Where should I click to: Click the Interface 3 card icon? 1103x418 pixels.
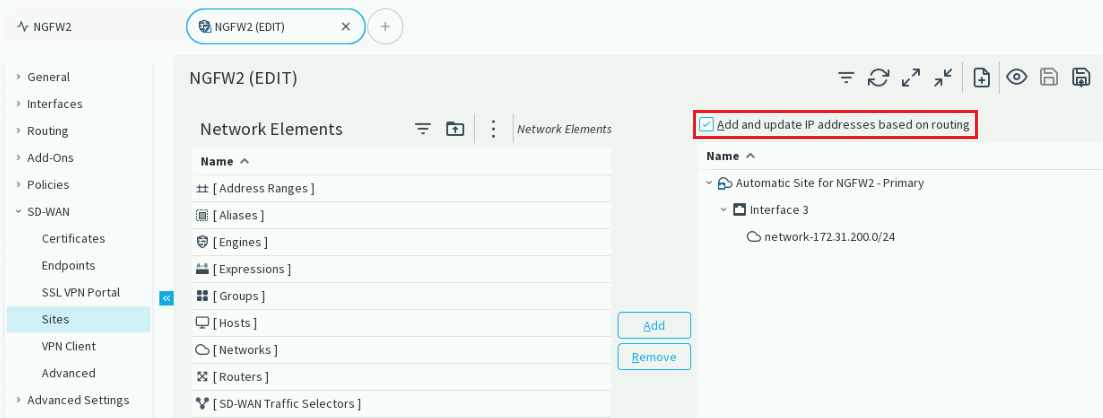click(739, 210)
